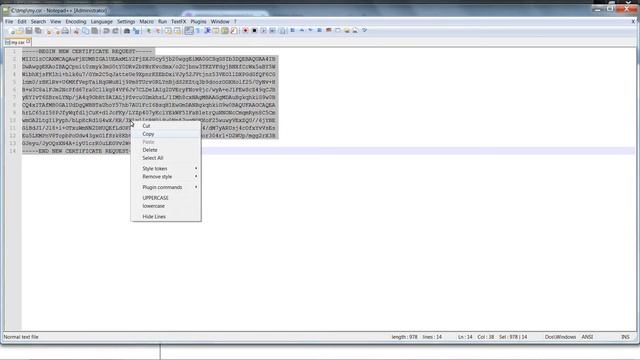
Task: Expand the Remove style submenu
Action: pyautogui.click(x=166, y=177)
